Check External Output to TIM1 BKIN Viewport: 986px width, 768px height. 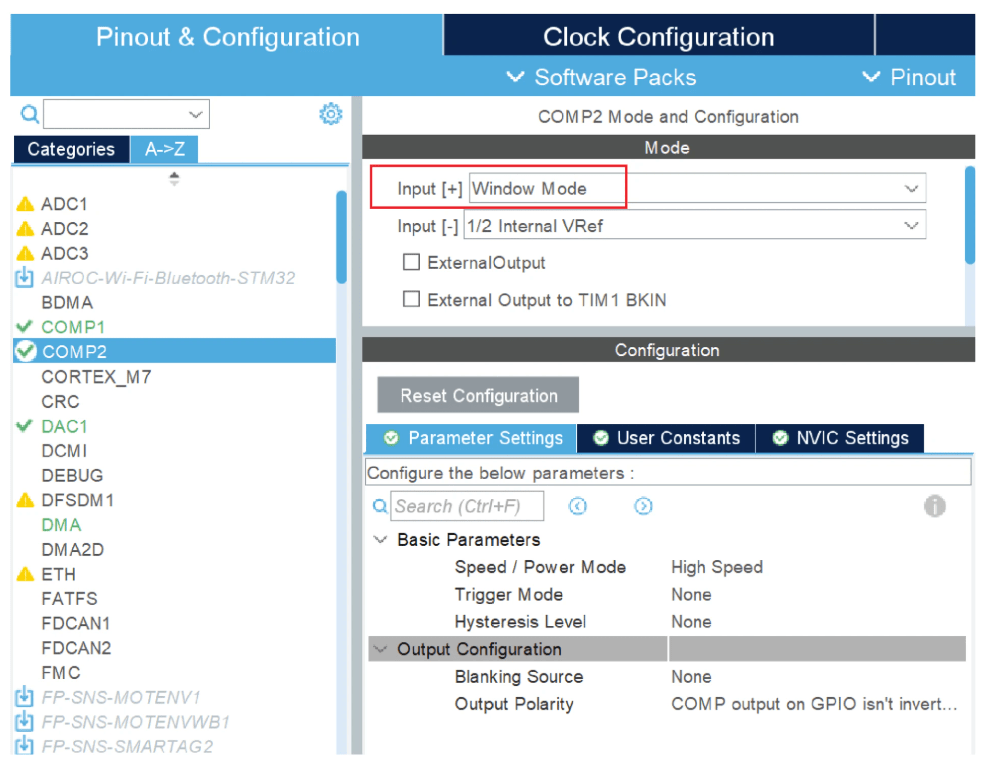(411, 299)
